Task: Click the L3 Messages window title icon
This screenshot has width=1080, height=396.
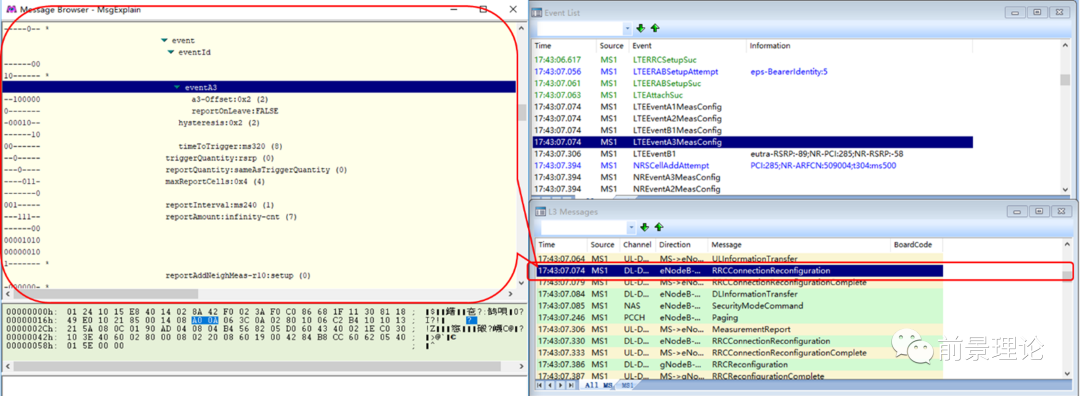Action: click(x=540, y=211)
